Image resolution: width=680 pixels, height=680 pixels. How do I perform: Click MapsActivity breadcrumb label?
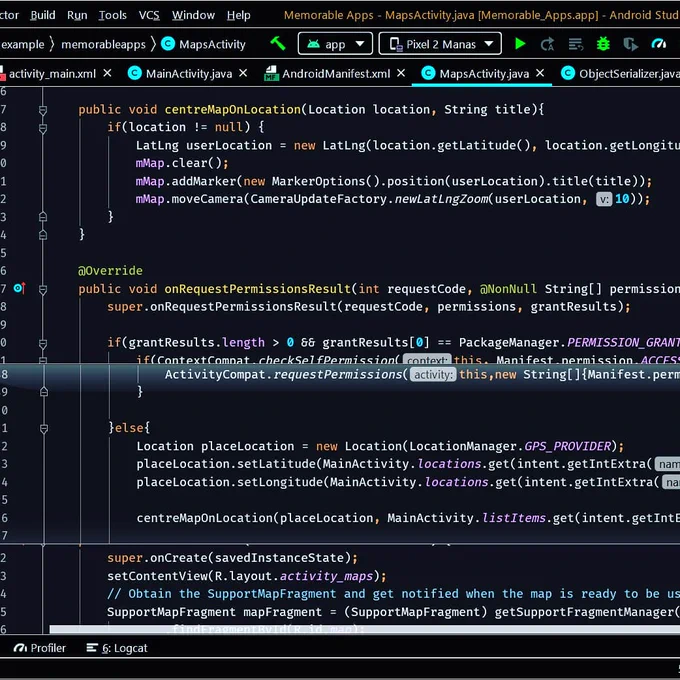coord(212,44)
